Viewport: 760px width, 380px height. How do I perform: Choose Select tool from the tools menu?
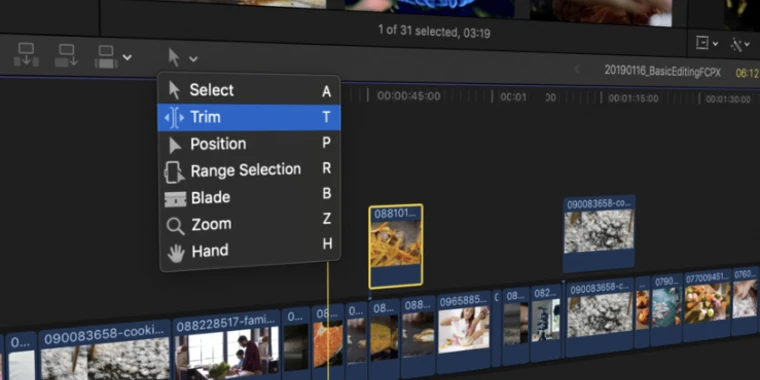click(x=249, y=91)
